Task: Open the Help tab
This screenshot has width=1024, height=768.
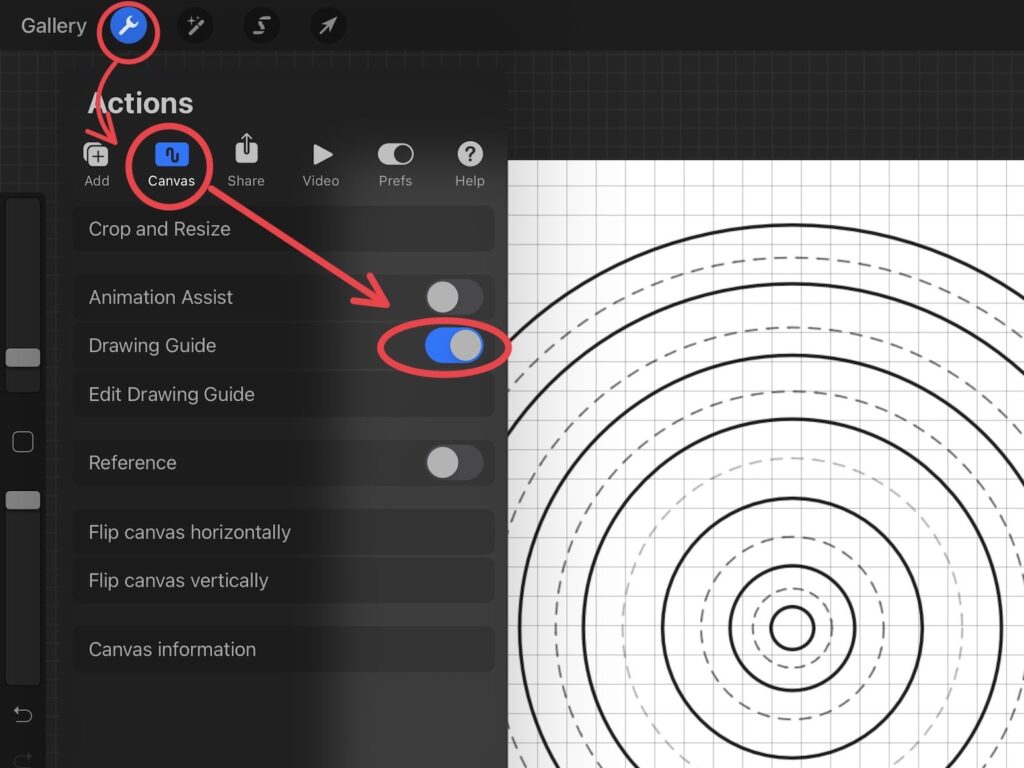Action: tap(470, 165)
